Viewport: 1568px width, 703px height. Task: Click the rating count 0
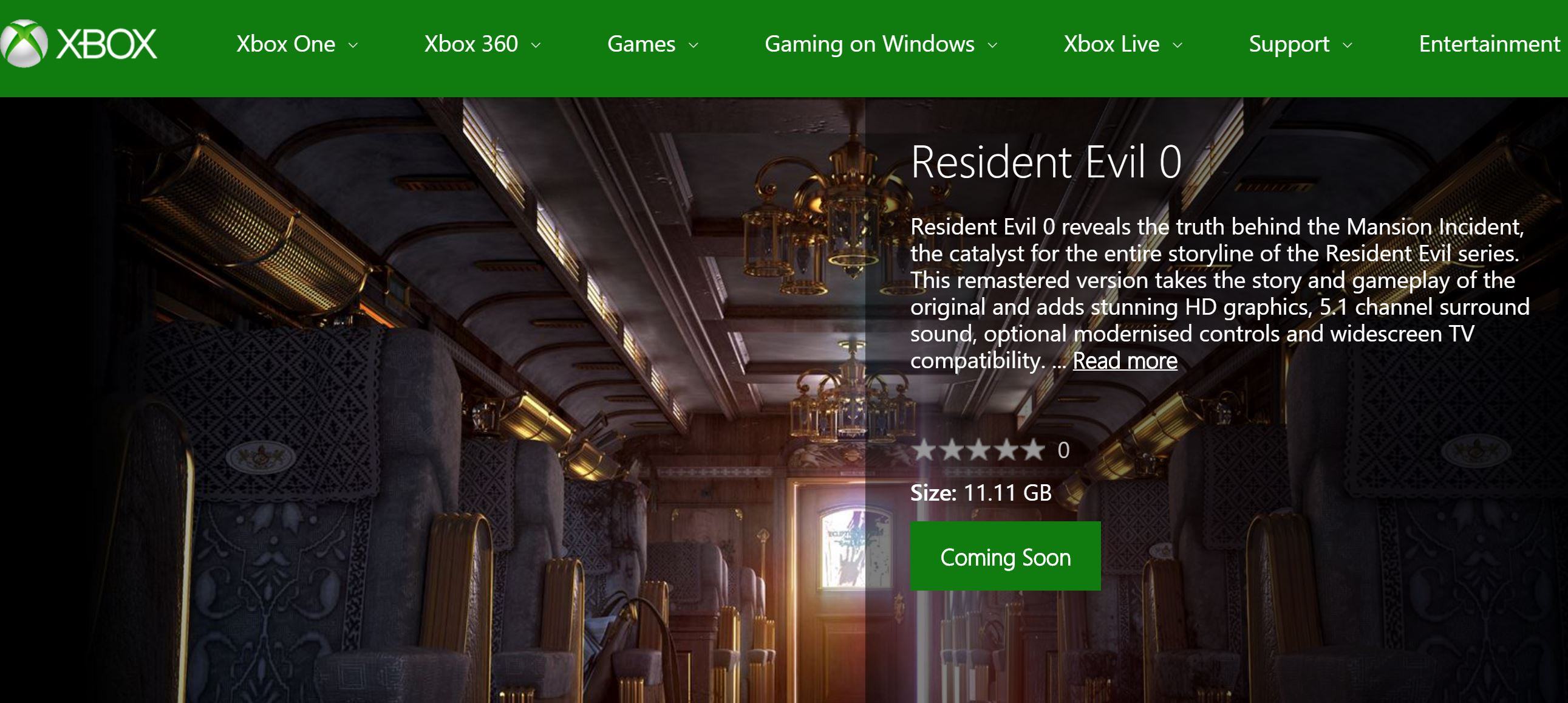click(x=1063, y=451)
